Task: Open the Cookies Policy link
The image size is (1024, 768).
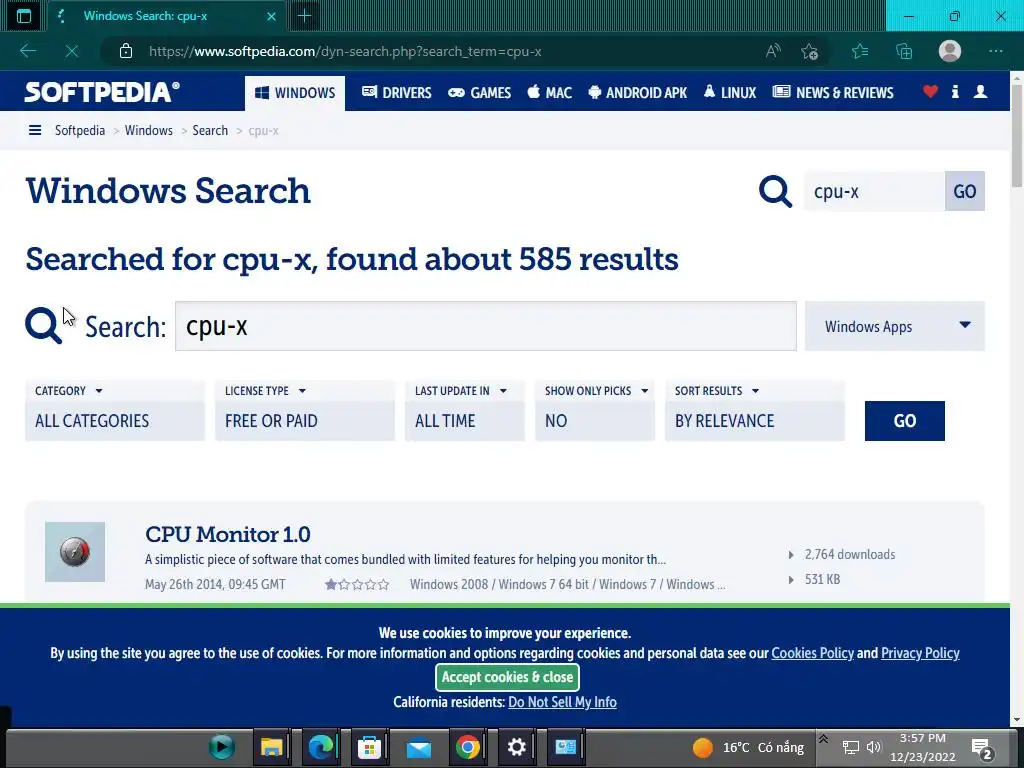Action: point(812,653)
